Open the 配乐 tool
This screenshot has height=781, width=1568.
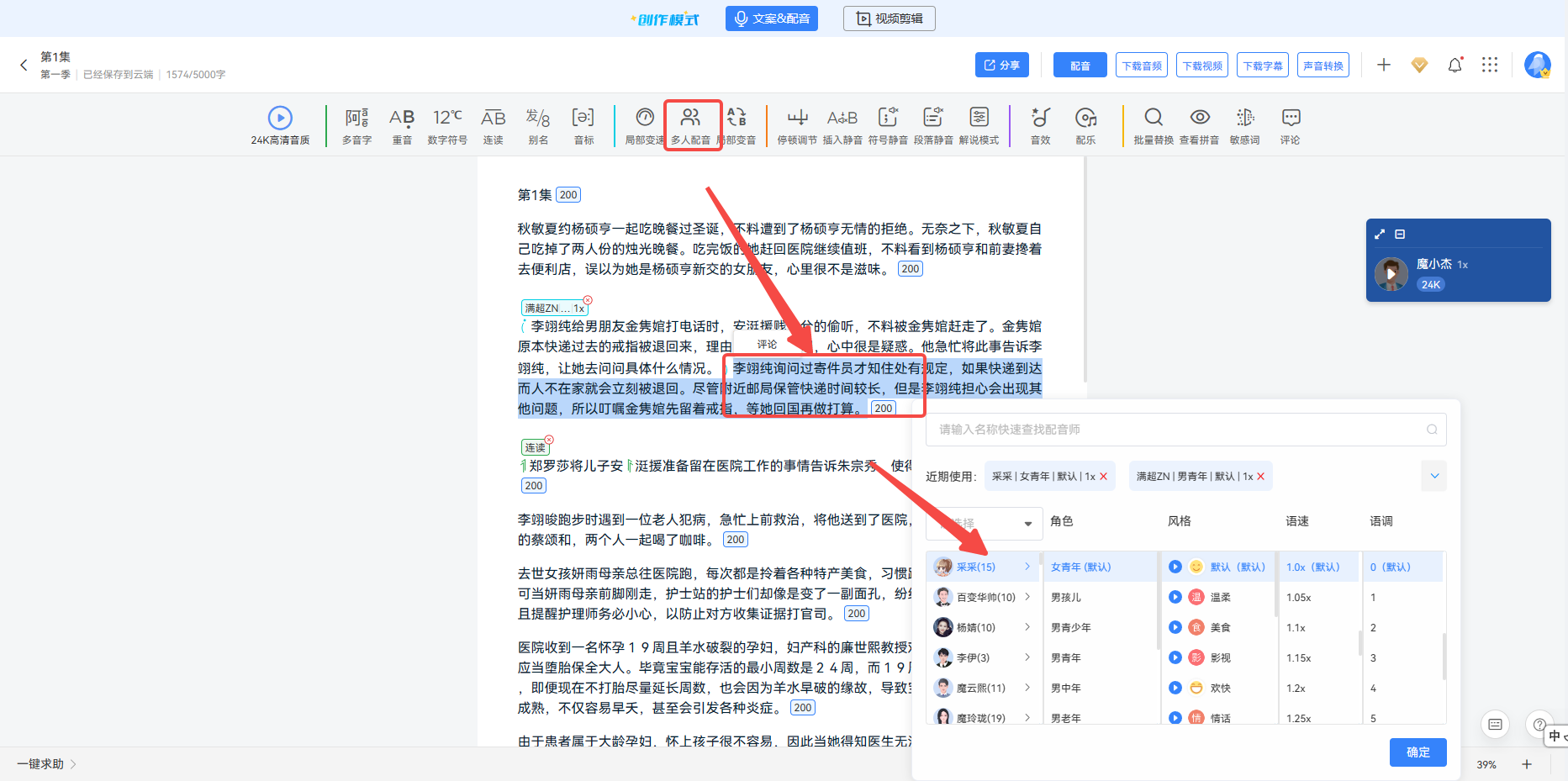(x=1085, y=126)
